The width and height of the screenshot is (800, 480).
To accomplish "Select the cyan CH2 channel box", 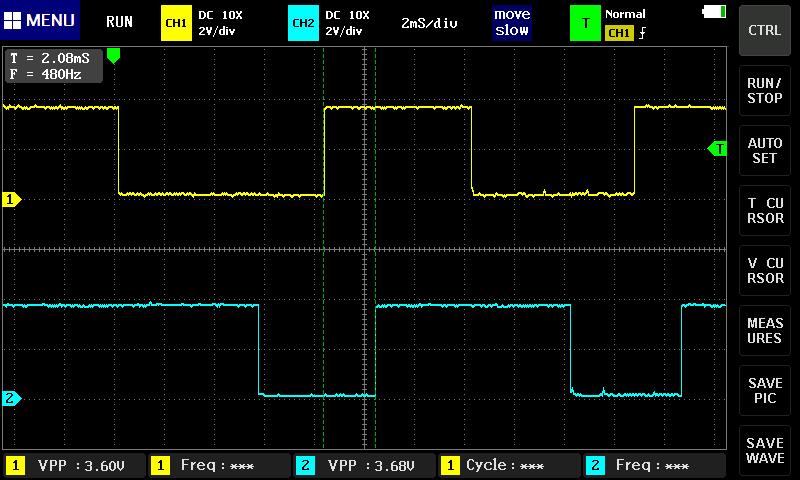I will (303, 23).
